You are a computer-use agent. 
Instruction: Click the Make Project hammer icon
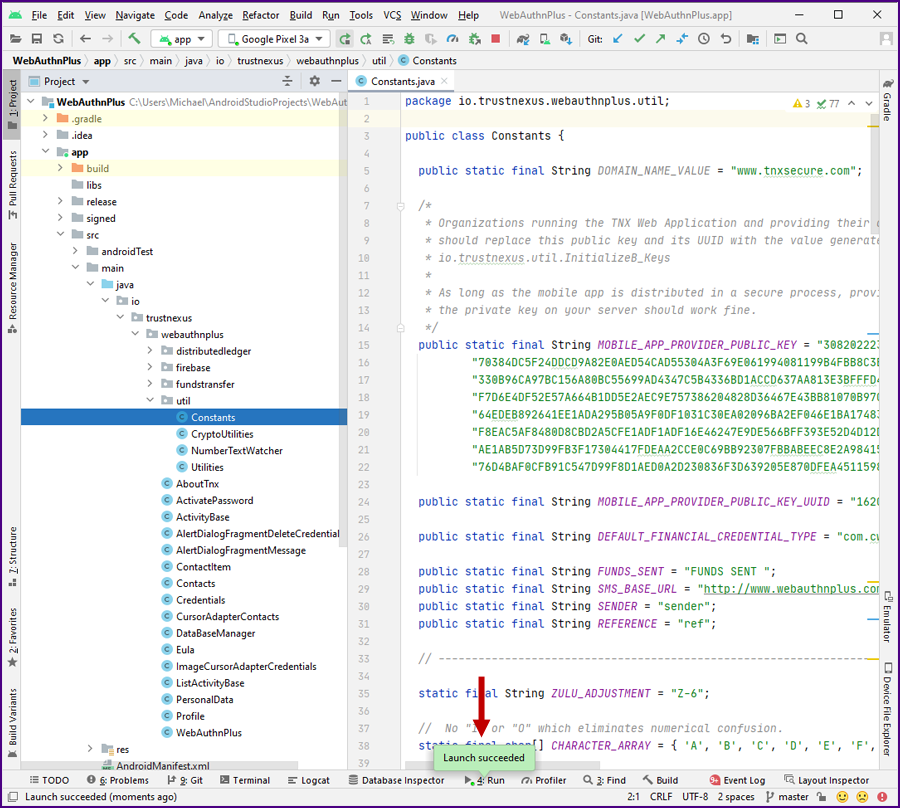(x=134, y=39)
